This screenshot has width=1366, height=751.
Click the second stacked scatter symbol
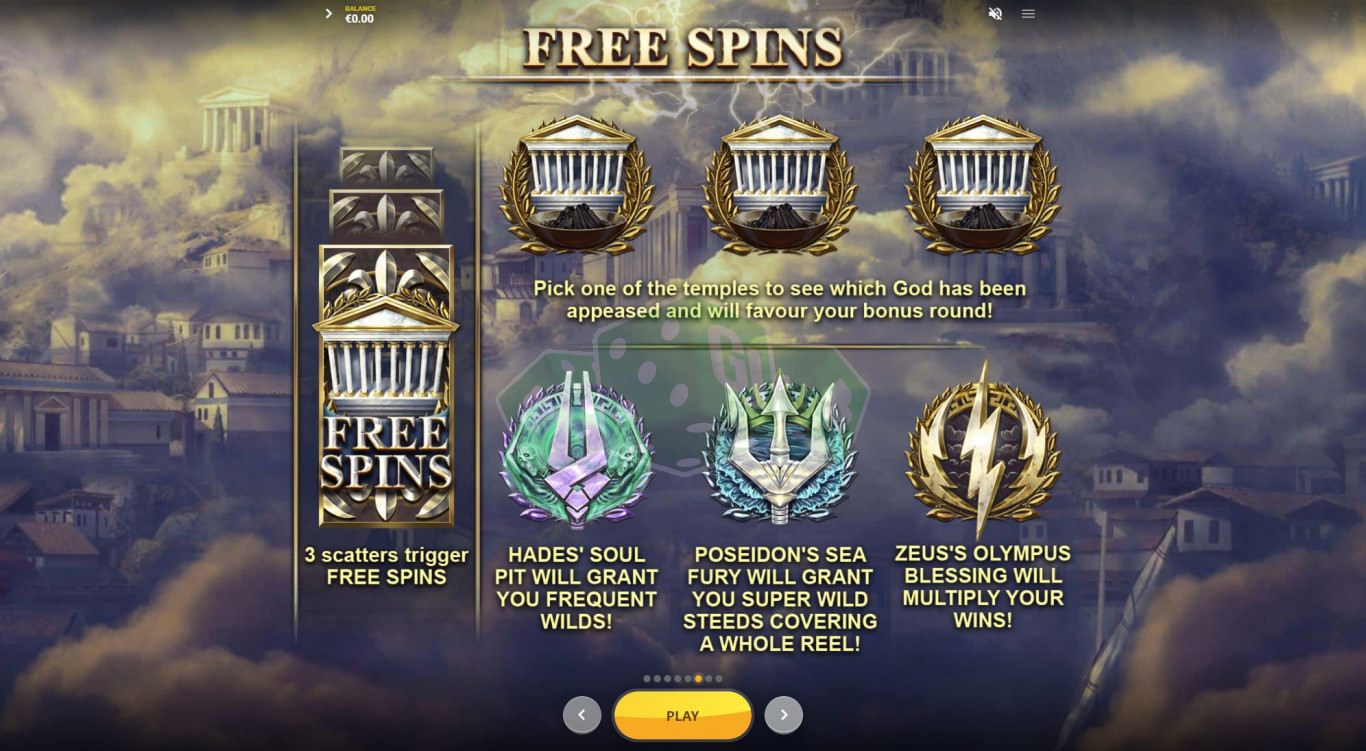point(386,213)
